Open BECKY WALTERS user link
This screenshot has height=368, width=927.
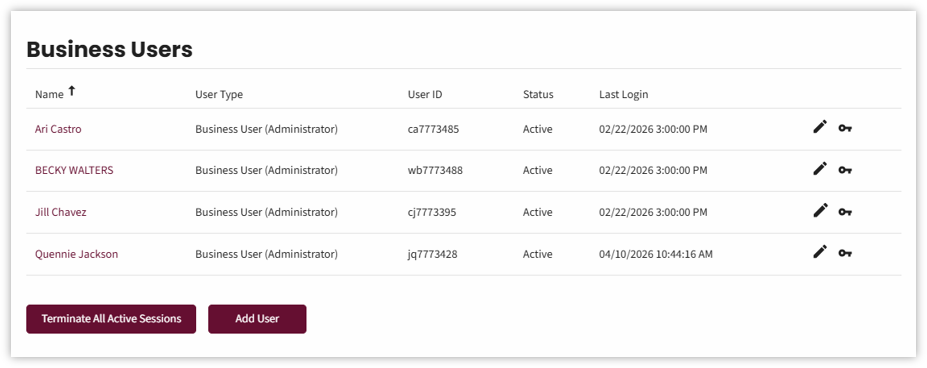point(74,170)
